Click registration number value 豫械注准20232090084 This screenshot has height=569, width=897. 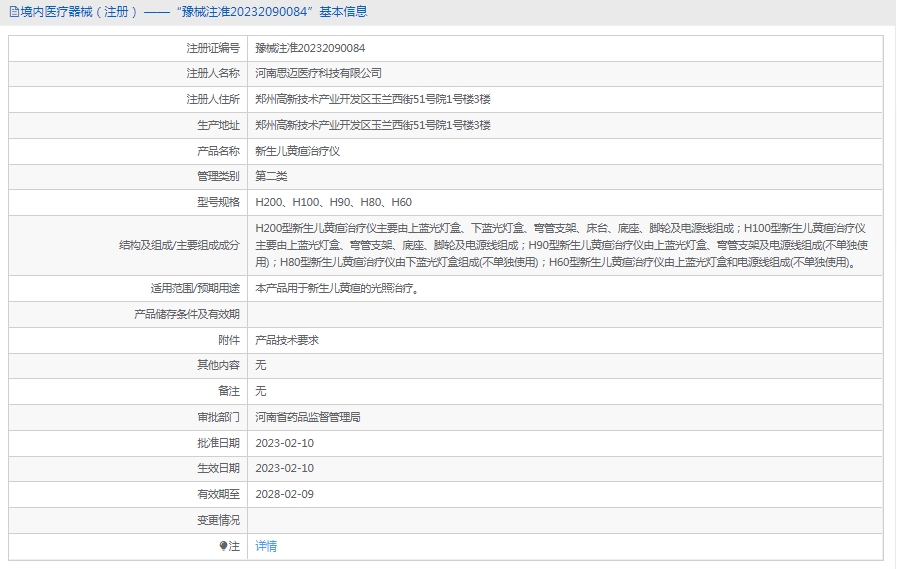(310, 48)
